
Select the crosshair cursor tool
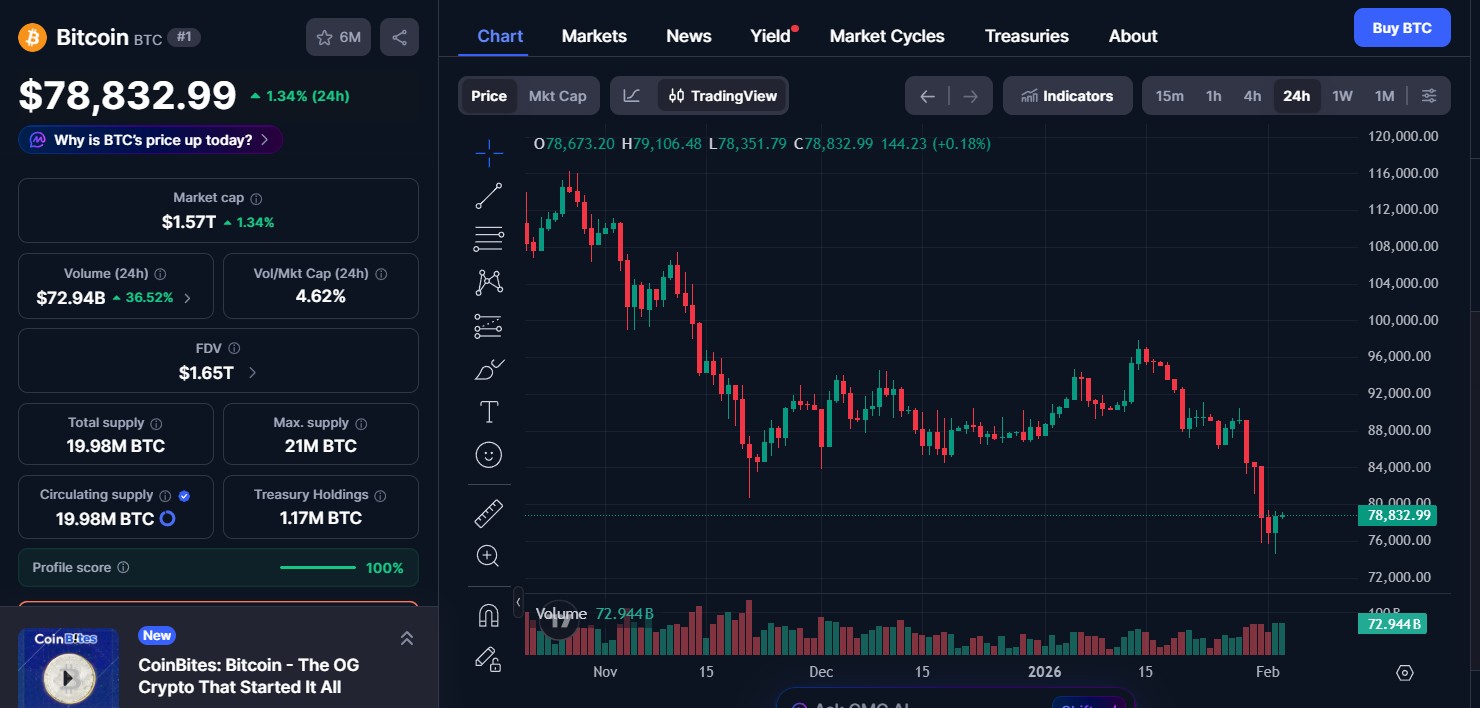[x=488, y=152]
